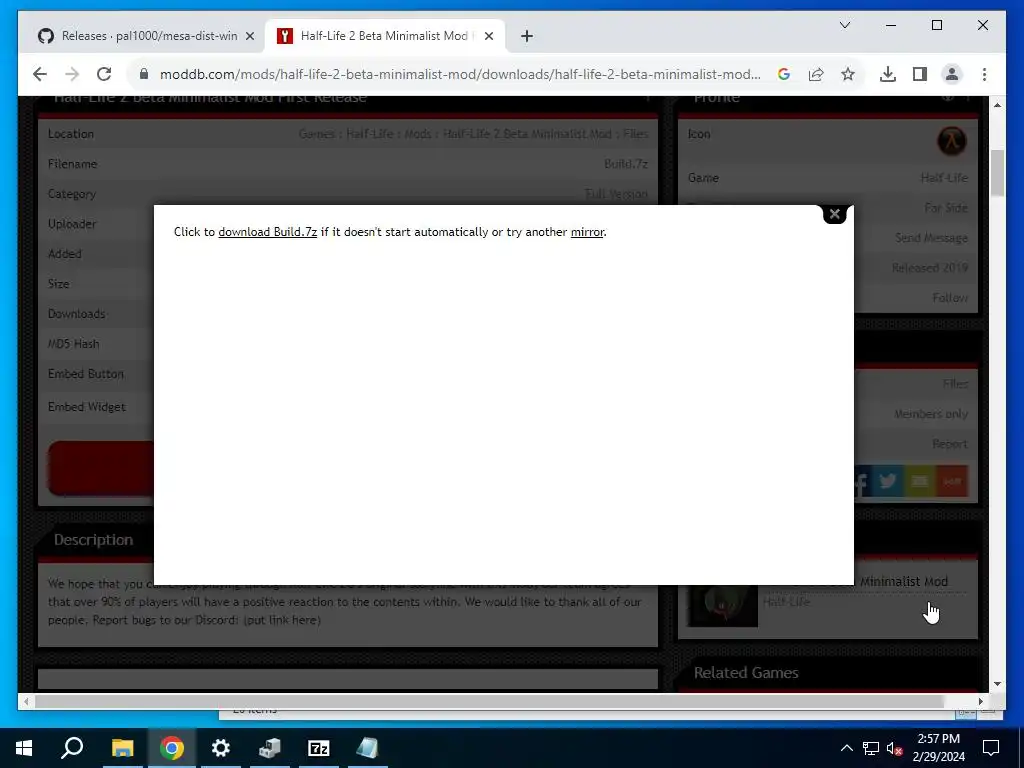Screen dimensions: 1024x768
Task: Open the Minimalist Mod link
Action: pos(903,581)
